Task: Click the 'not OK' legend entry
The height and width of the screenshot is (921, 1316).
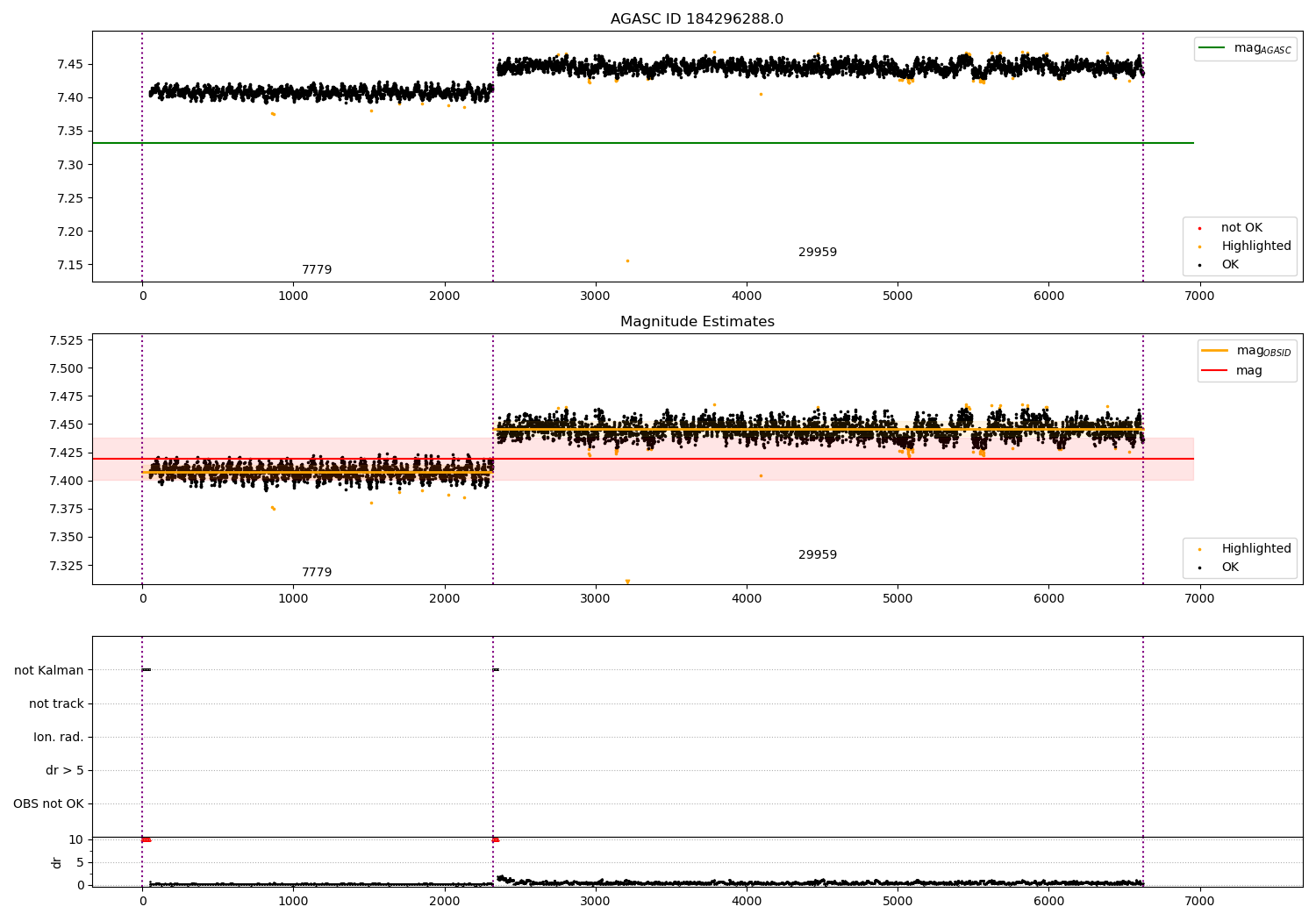Action: 1241,228
